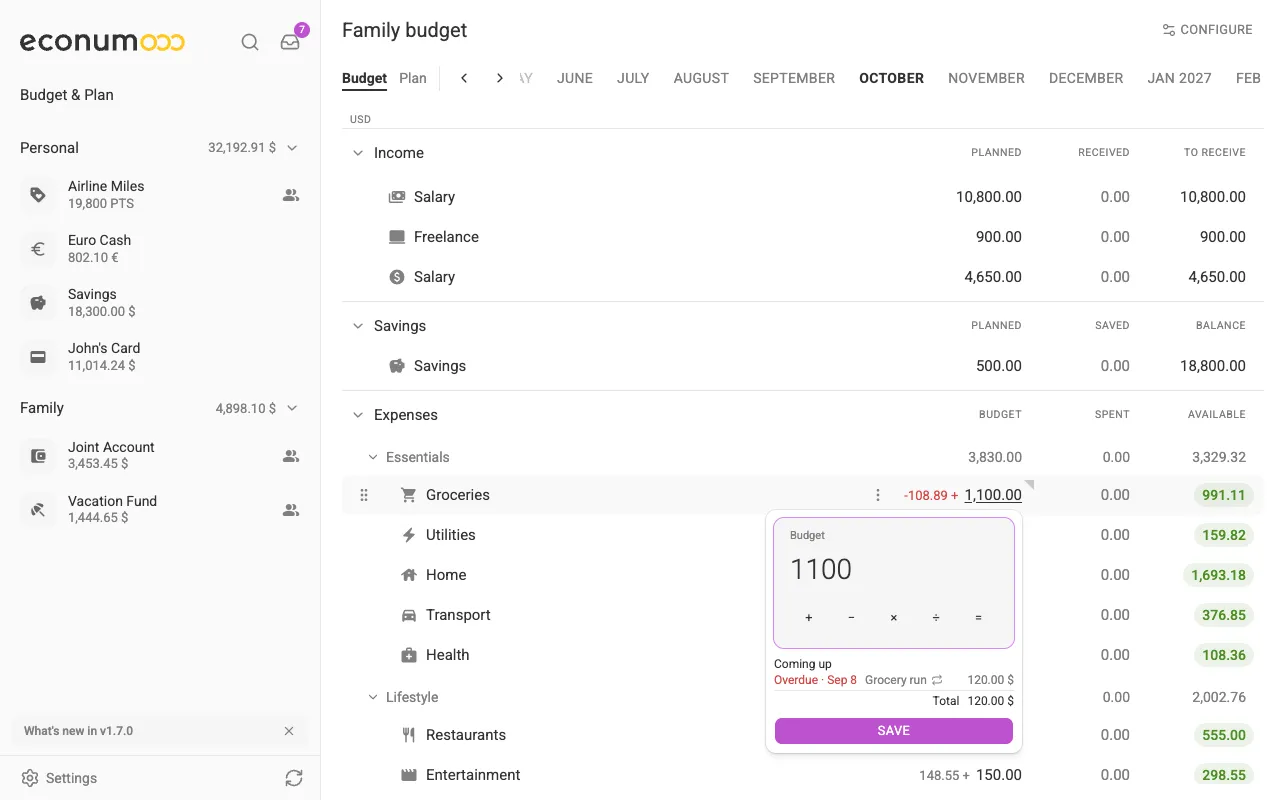Go to the previous months arrow
This screenshot has height=800, width=1280.
point(464,78)
